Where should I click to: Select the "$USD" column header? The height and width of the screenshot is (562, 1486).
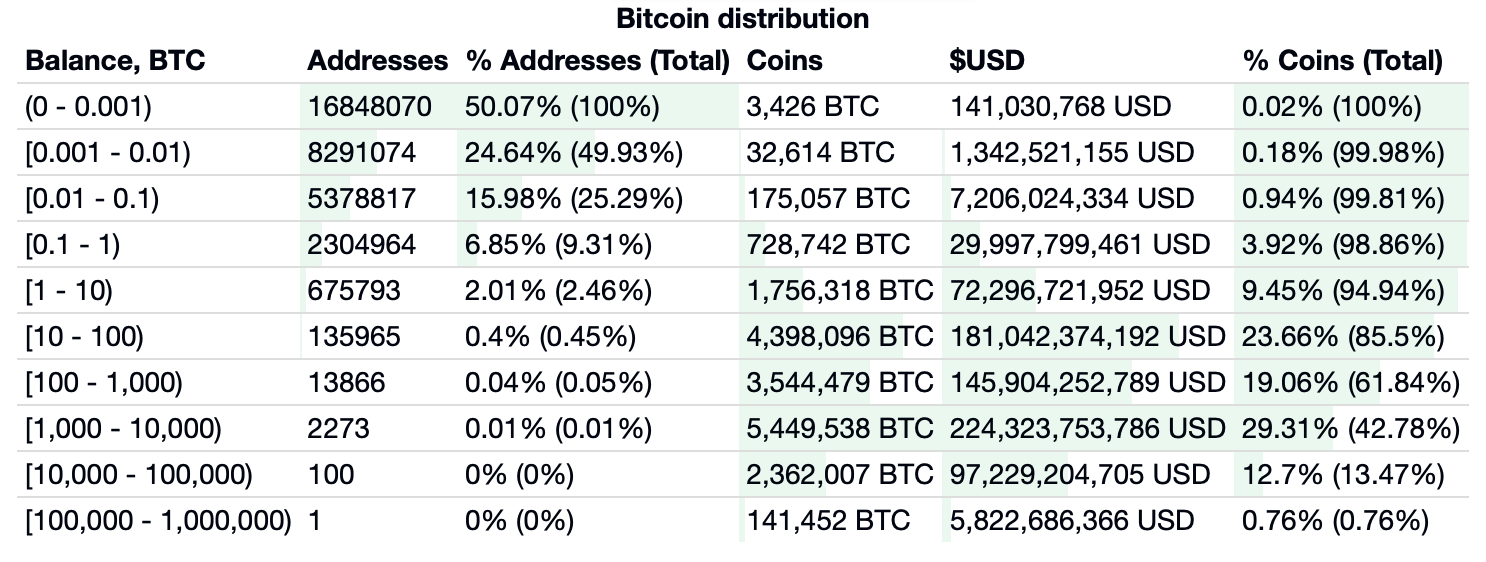(987, 61)
